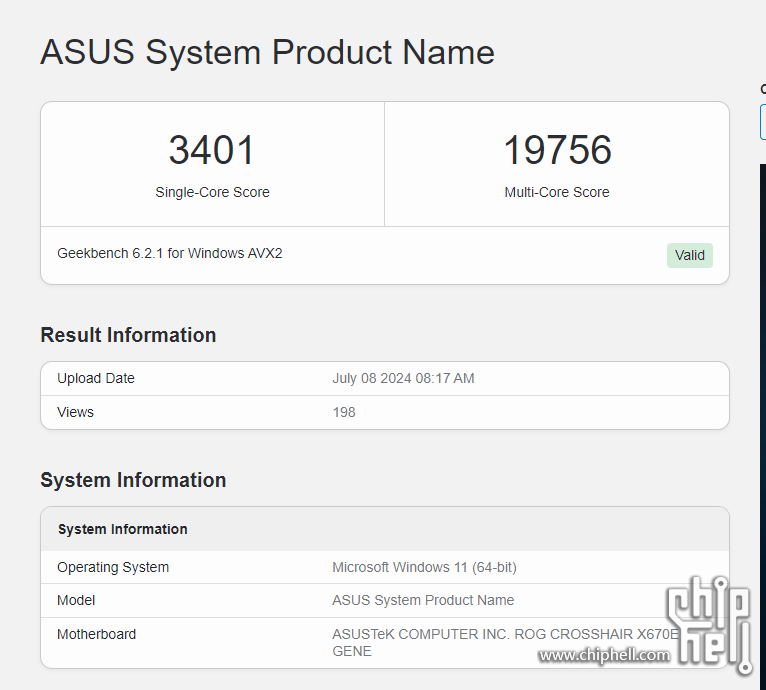Select the 3401 single-core score number
Image resolution: width=766 pixels, height=690 pixels.
click(212, 150)
